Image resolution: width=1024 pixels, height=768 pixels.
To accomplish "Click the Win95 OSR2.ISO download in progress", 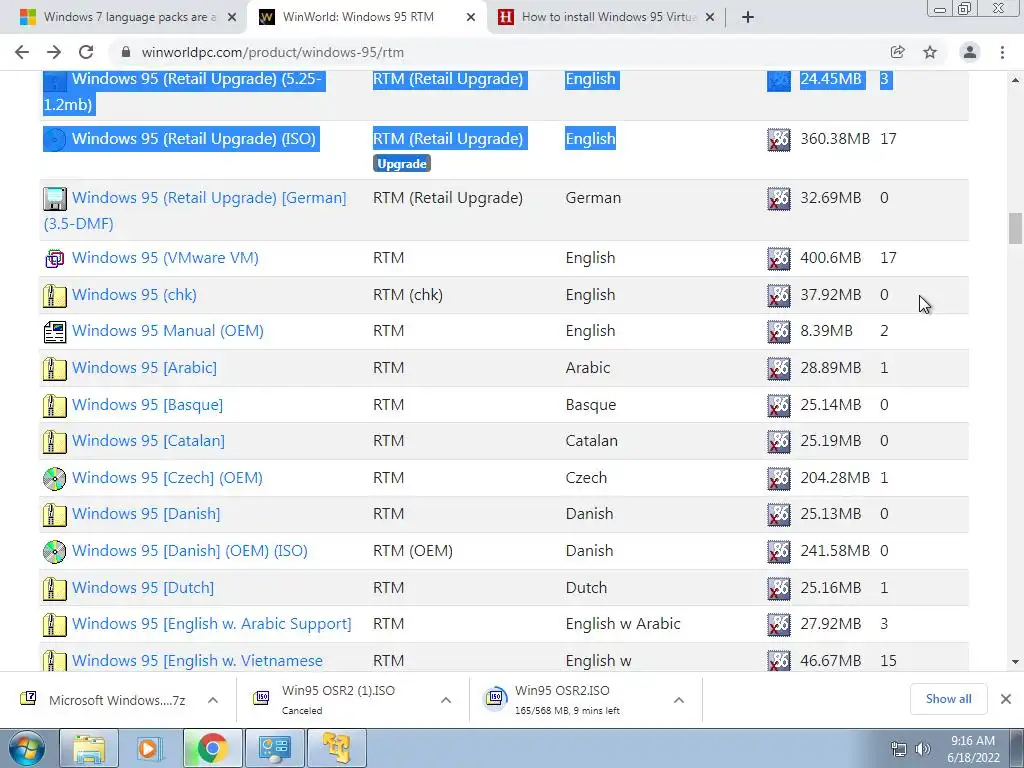I will (575, 699).
